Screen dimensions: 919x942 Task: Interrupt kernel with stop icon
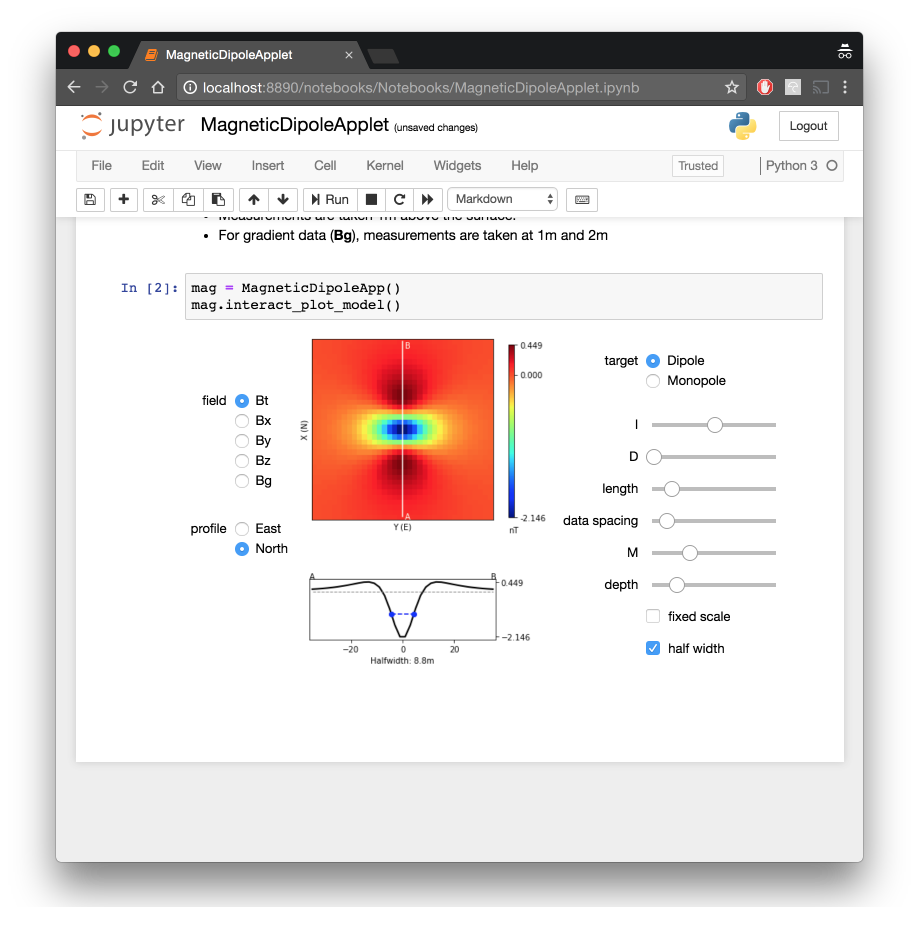tap(371, 200)
